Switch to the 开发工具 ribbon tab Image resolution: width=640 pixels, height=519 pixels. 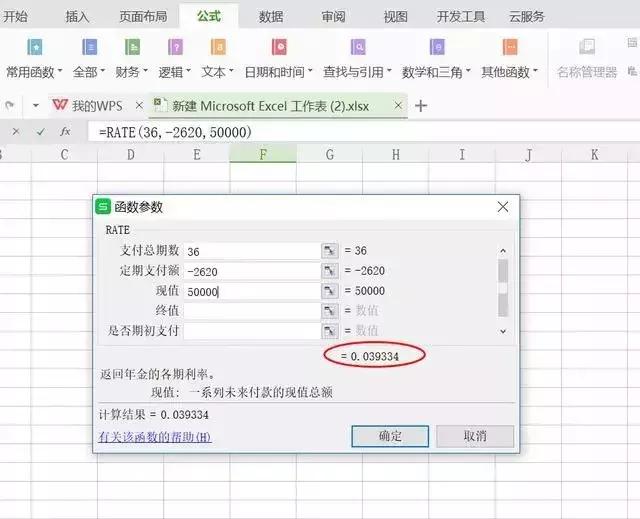461,17
